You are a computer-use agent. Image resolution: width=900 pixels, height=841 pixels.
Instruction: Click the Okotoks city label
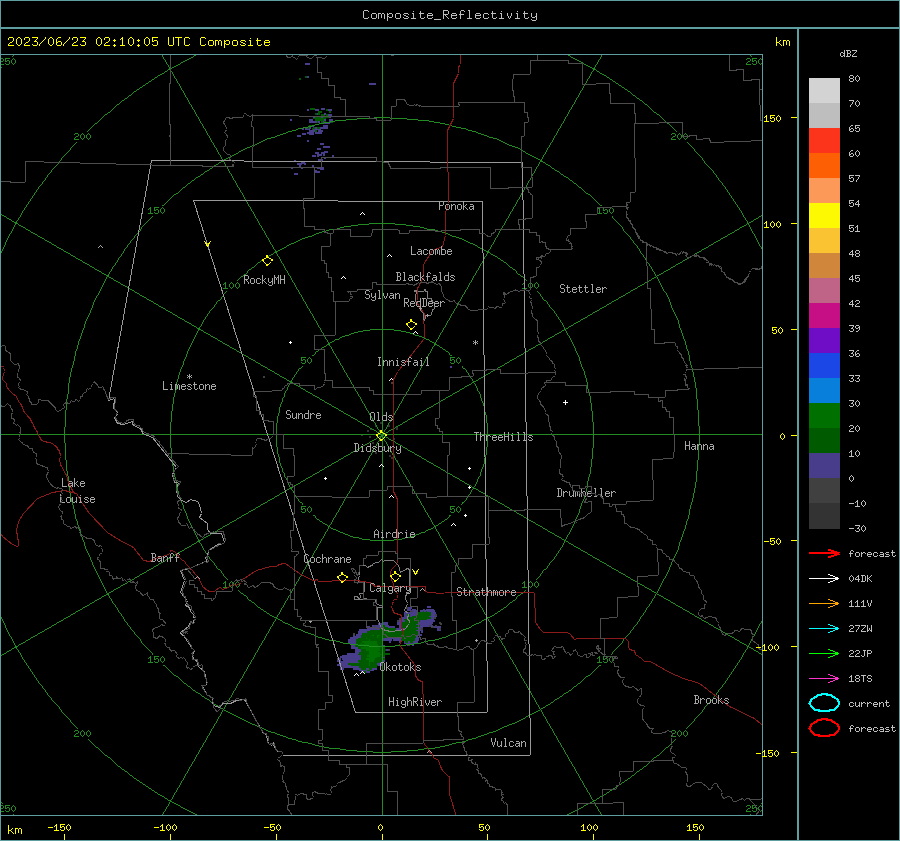(x=400, y=667)
